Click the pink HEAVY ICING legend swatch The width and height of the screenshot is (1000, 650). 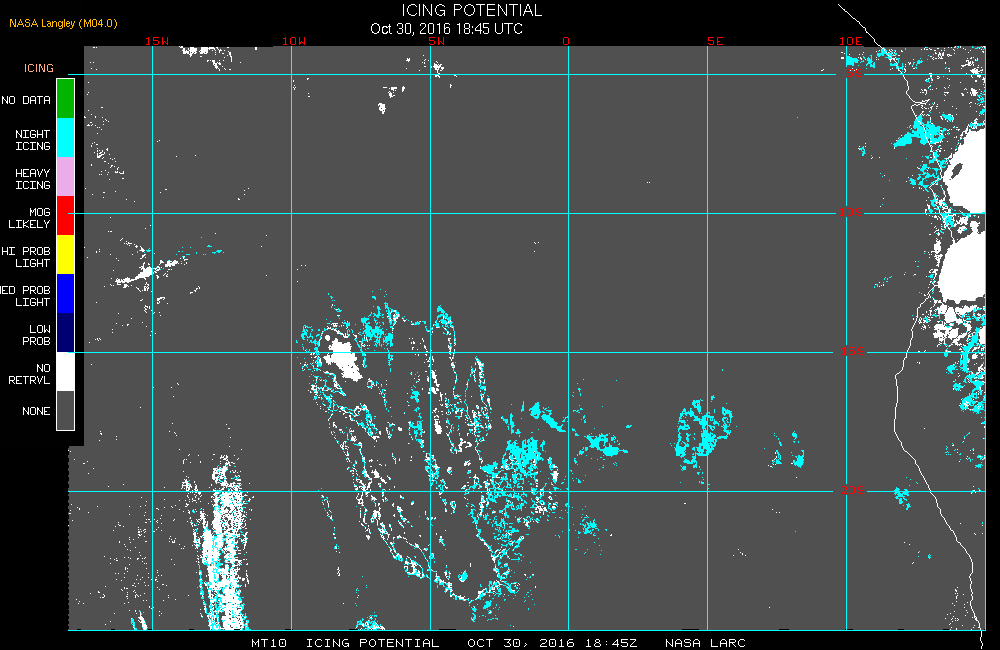(66, 177)
